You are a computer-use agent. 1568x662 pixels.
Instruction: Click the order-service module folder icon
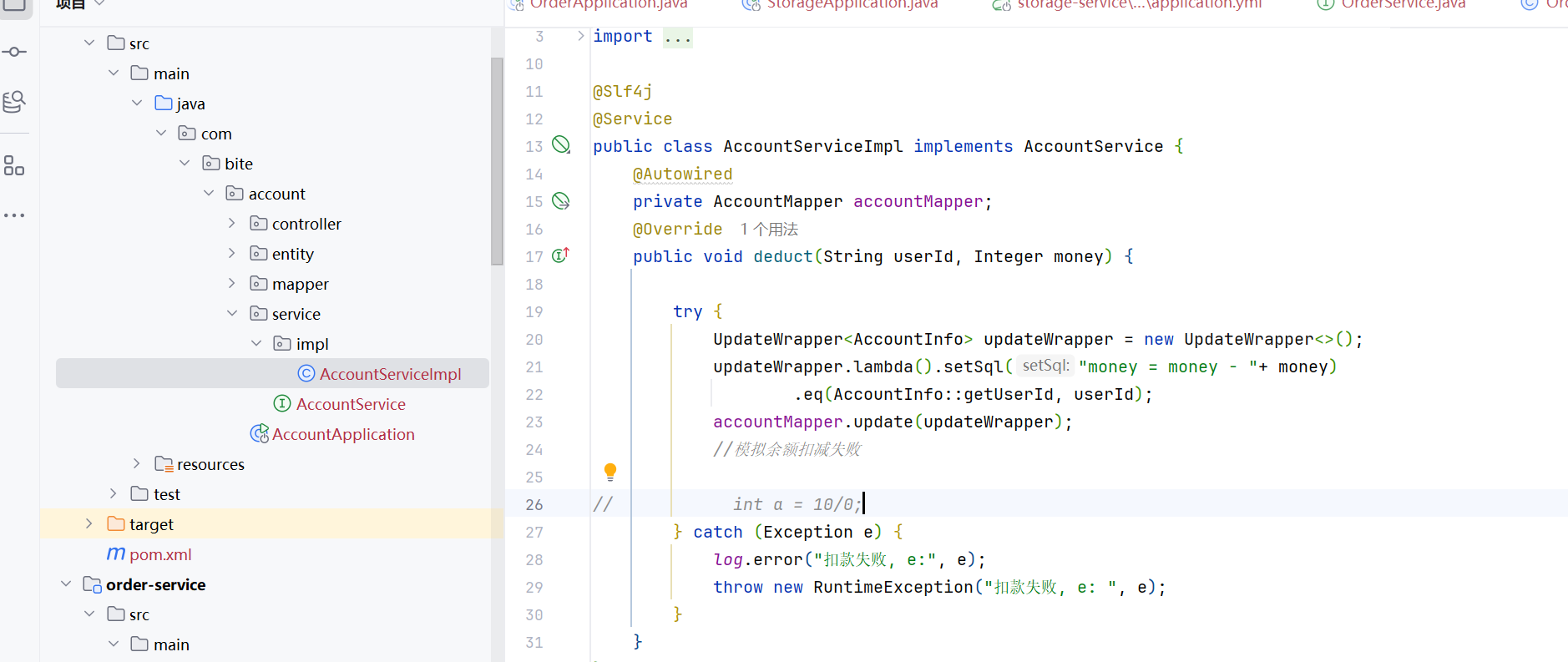pyautogui.click(x=92, y=584)
